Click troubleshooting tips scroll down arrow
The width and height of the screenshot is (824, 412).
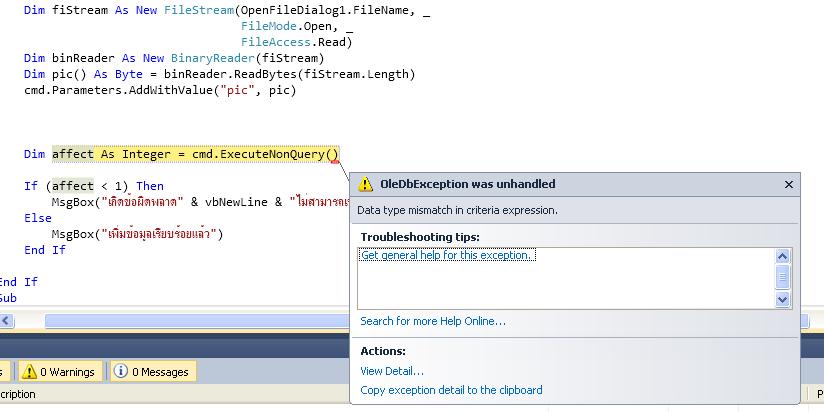pyautogui.click(x=783, y=299)
